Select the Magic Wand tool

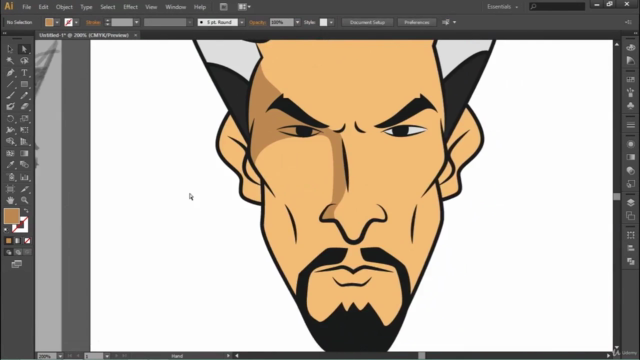(x=10, y=61)
